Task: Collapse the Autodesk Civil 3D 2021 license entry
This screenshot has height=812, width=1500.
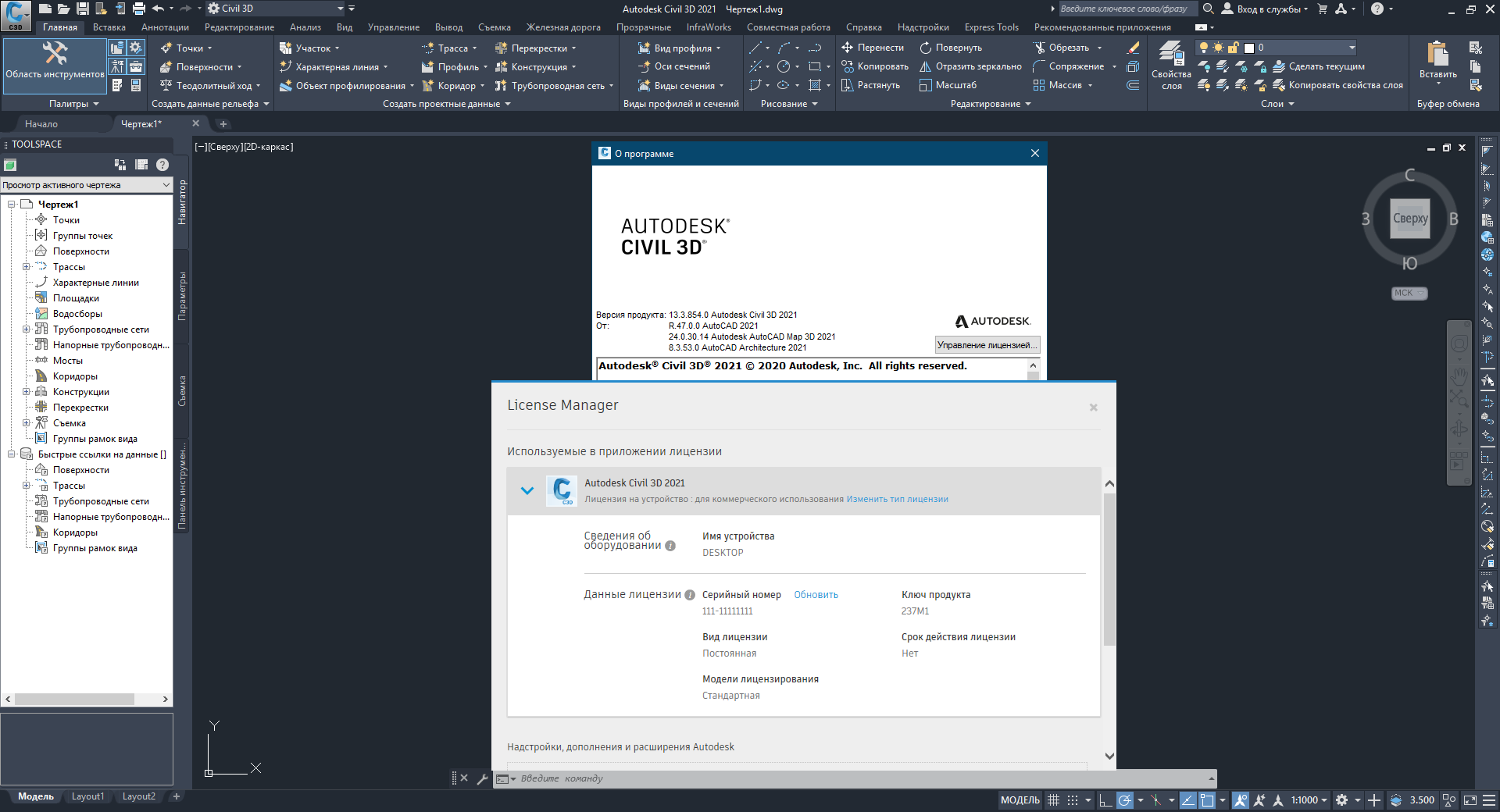Action: pyautogui.click(x=527, y=491)
